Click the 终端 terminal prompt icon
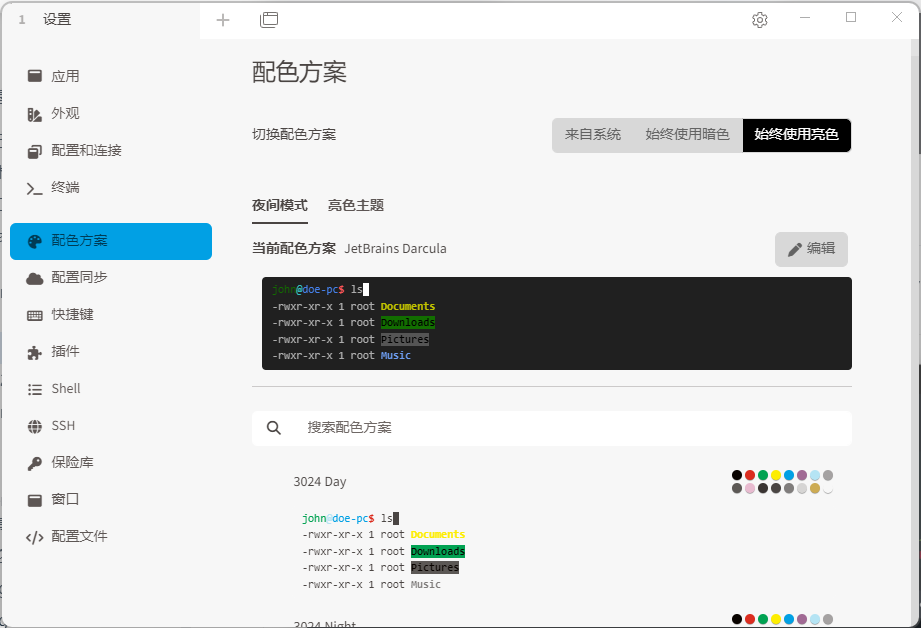The height and width of the screenshot is (628, 921). [35, 189]
